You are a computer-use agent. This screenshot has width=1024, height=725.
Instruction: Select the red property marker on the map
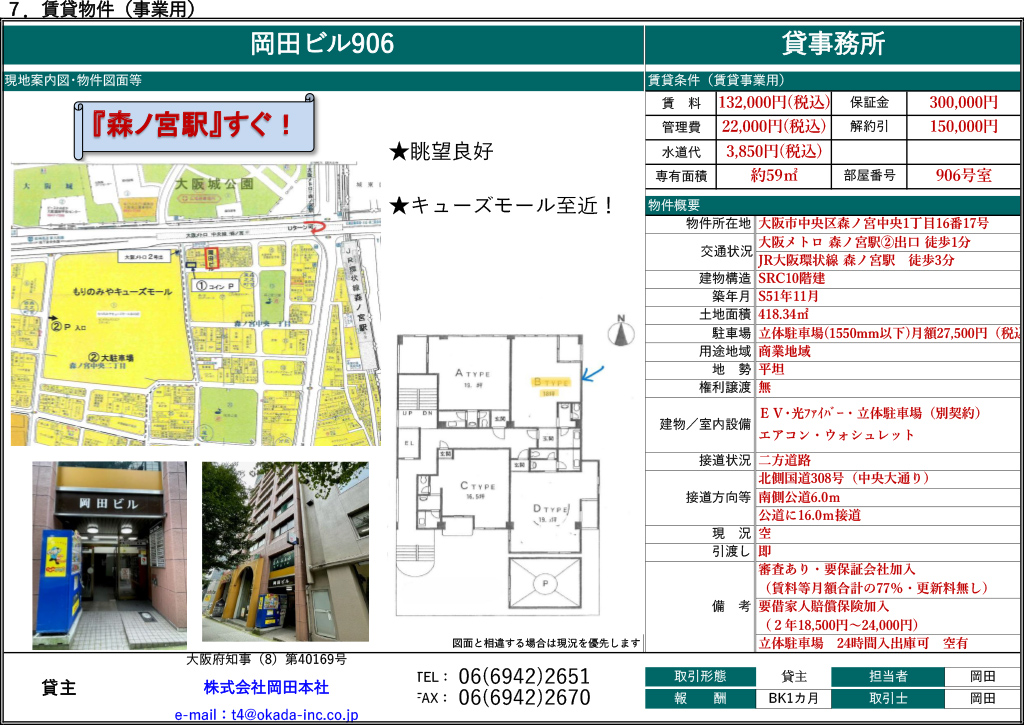point(210,257)
